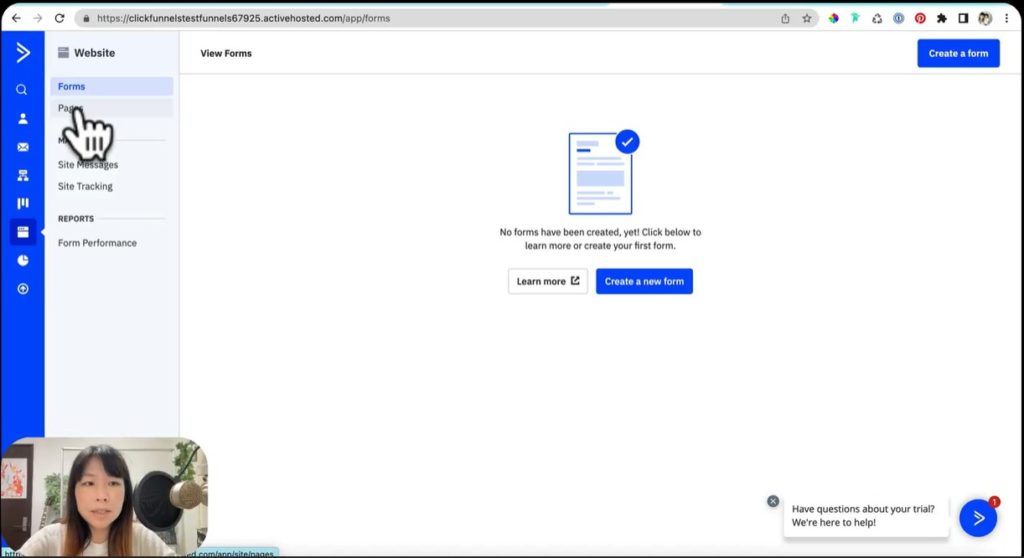Bookmark page with star icon

pos(807,18)
